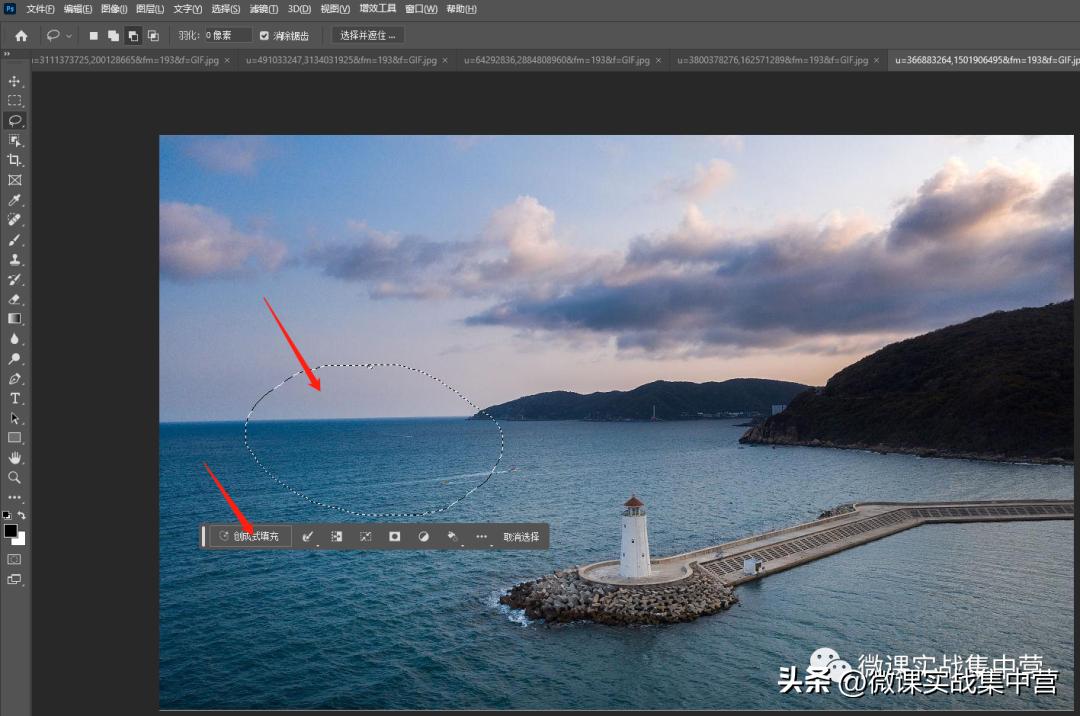Select the Move tool

[14, 81]
